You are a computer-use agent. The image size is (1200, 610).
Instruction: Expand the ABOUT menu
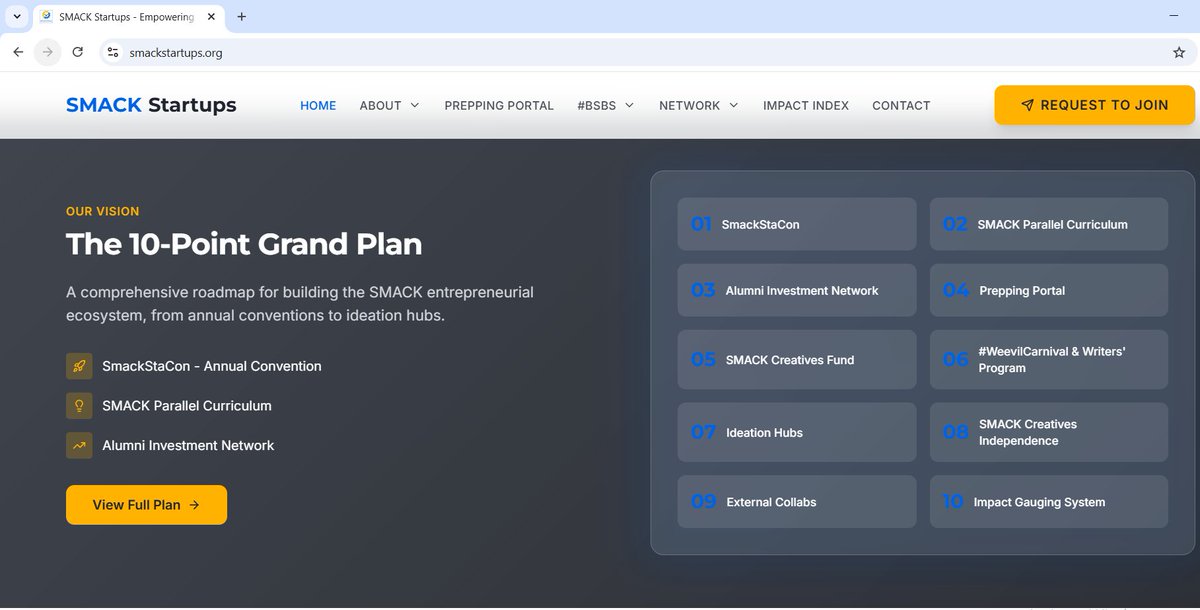pyautogui.click(x=389, y=105)
